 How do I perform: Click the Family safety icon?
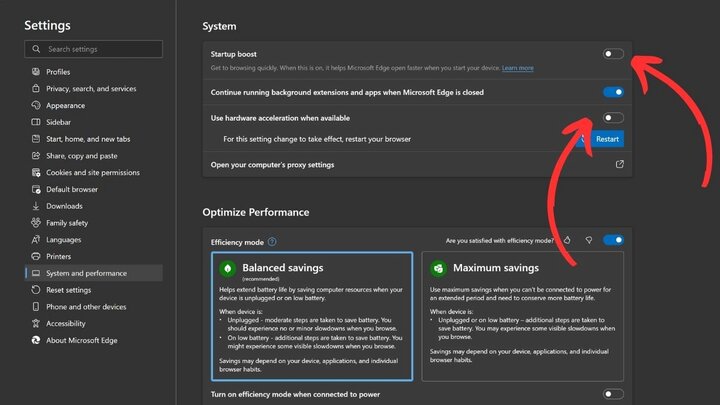36,223
